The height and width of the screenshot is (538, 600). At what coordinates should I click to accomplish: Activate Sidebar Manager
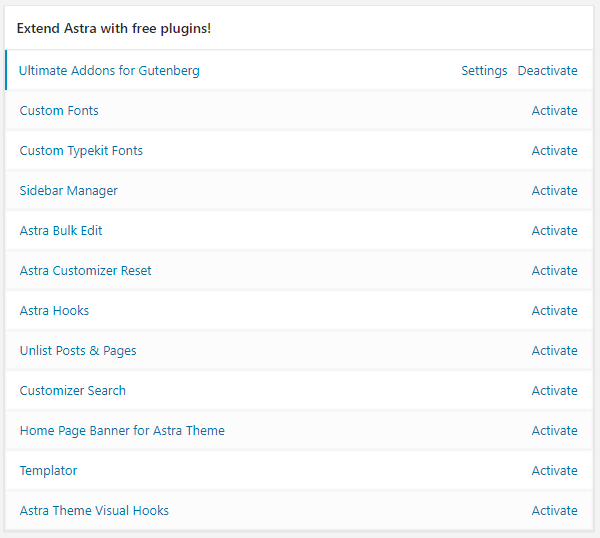point(554,191)
